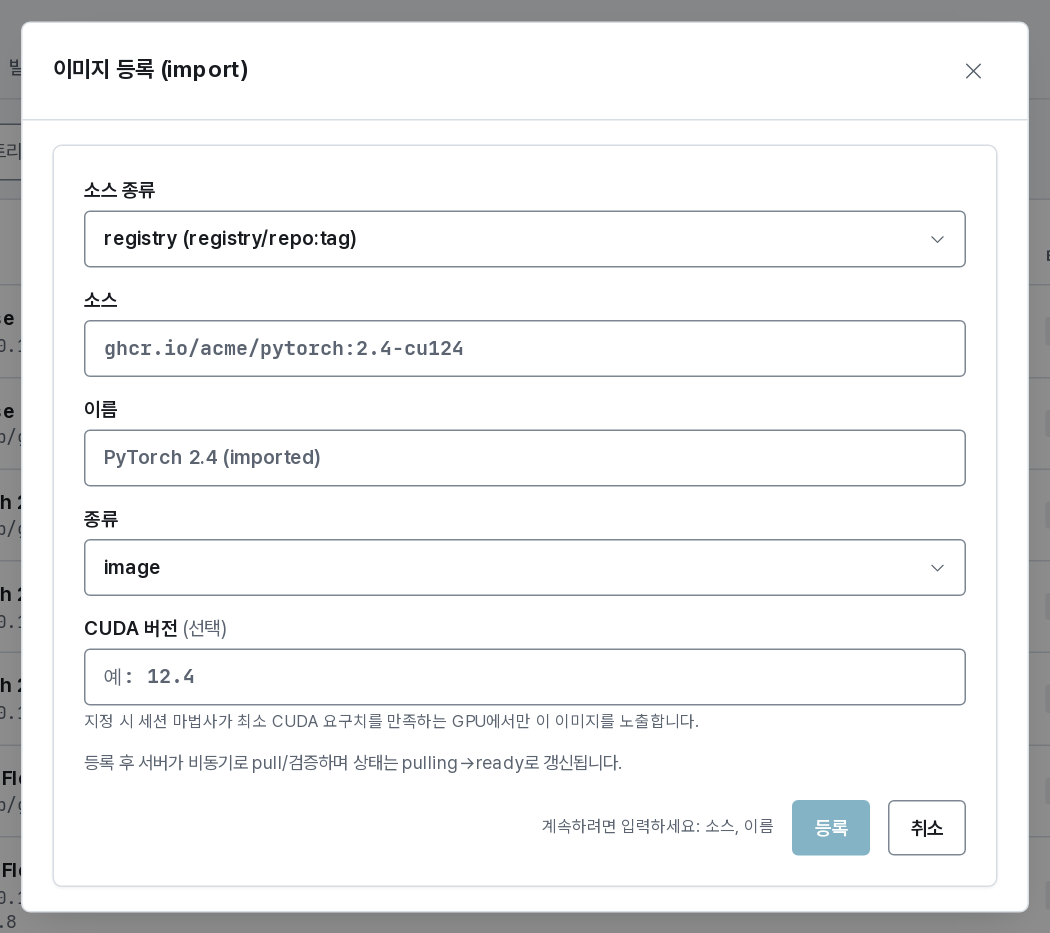Click the 종류 label above image dropdown
Image resolution: width=1050 pixels, height=933 pixels.
(x=100, y=519)
